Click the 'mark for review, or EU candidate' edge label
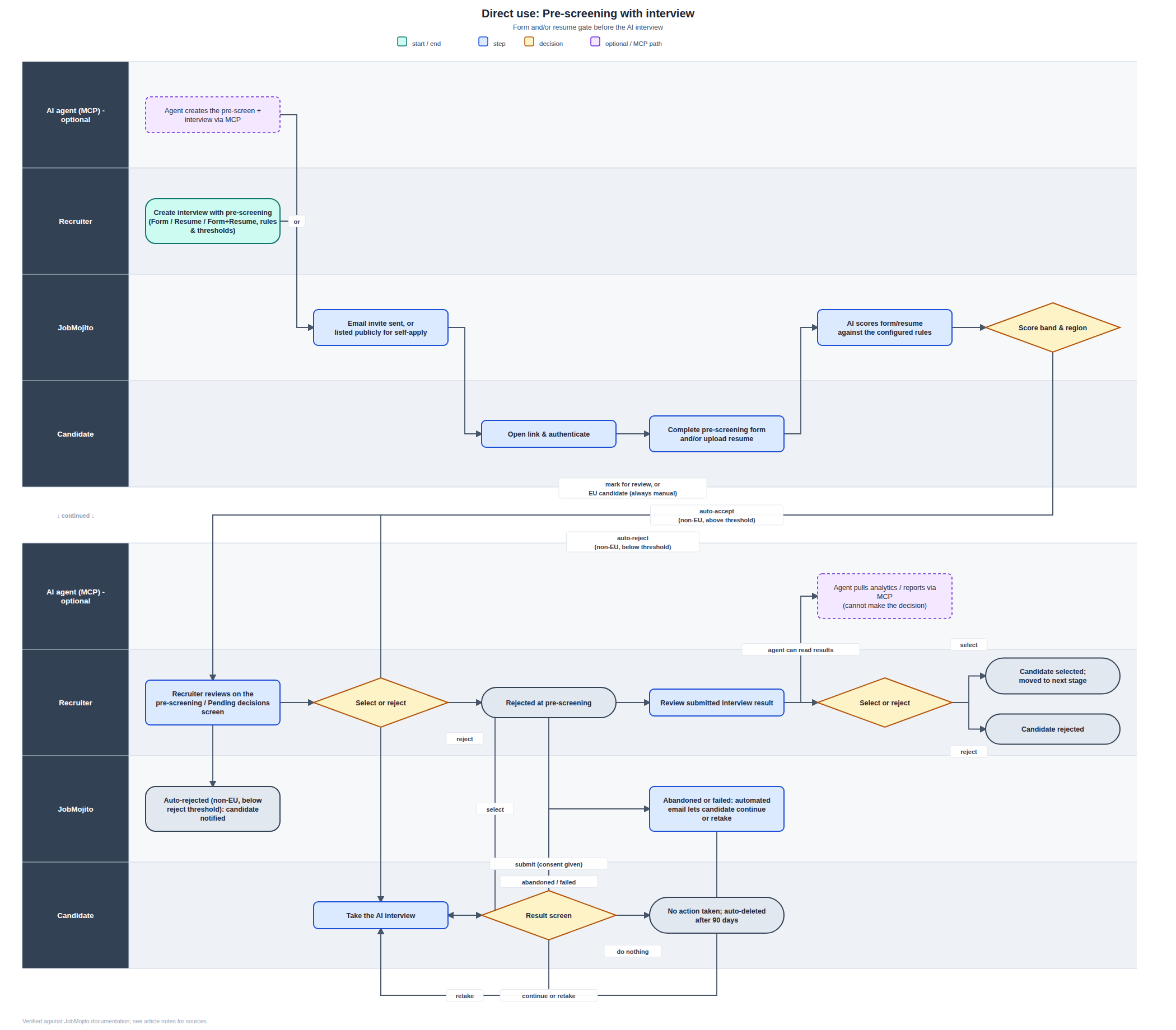 [x=633, y=489]
